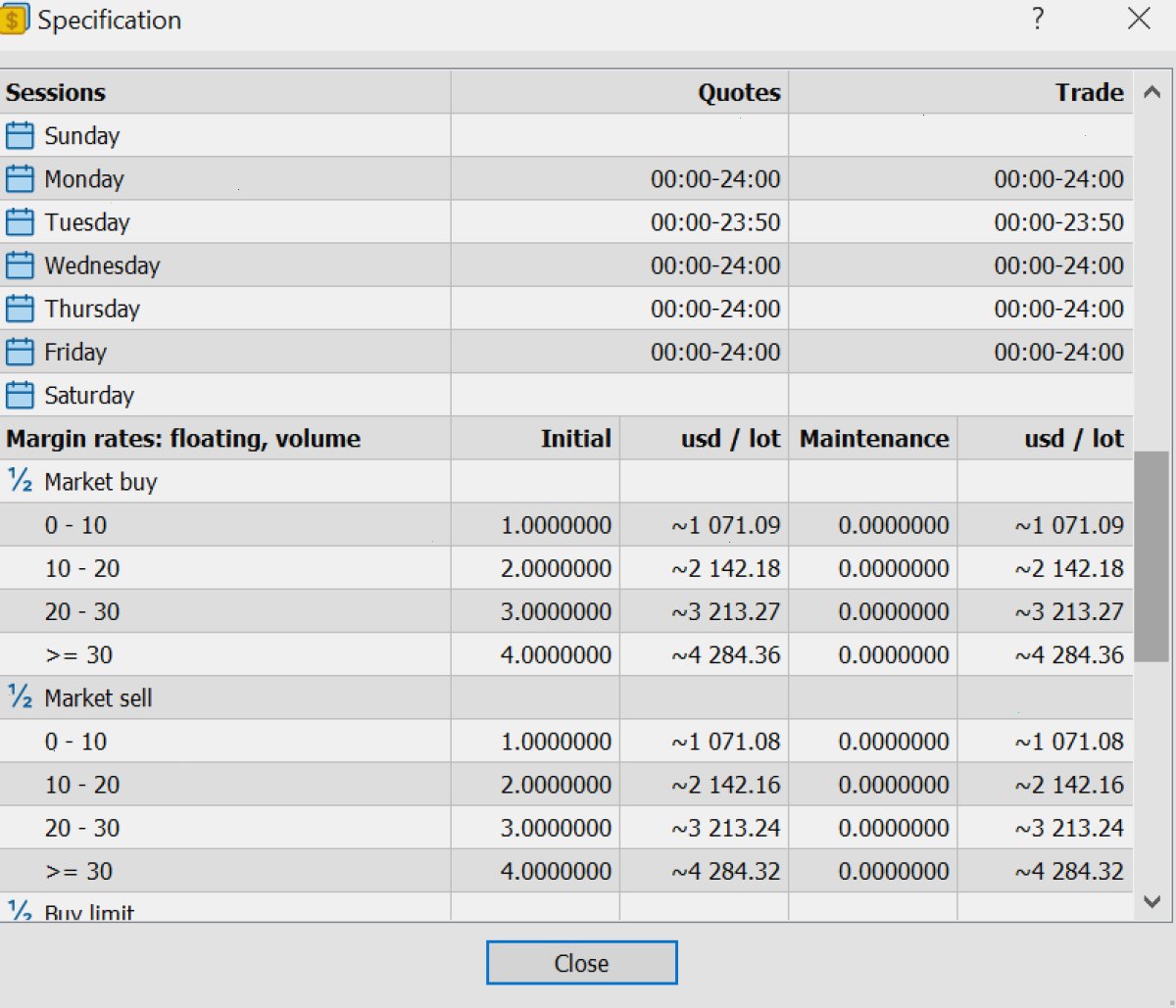Select Market buy maintenance value ~3 213.27
Image resolution: width=1176 pixels, height=1008 pixels.
(1069, 611)
